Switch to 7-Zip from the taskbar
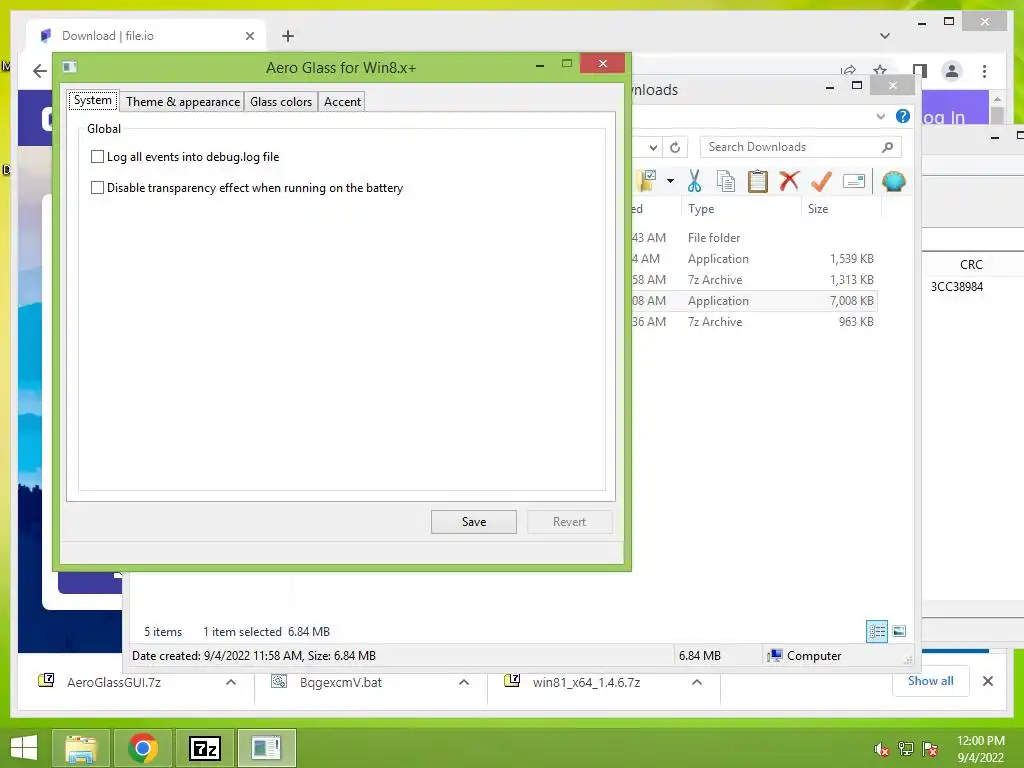The width and height of the screenshot is (1024, 768). [204, 748]
